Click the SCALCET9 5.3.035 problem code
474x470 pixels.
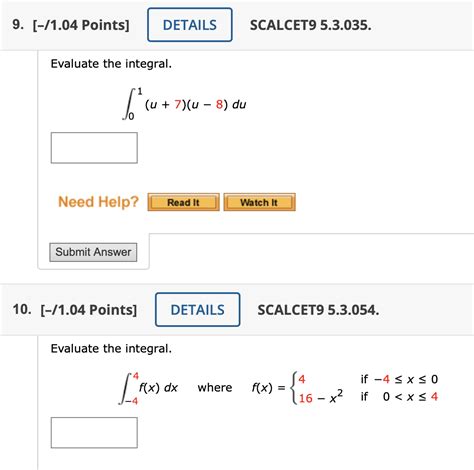[311, 25]
